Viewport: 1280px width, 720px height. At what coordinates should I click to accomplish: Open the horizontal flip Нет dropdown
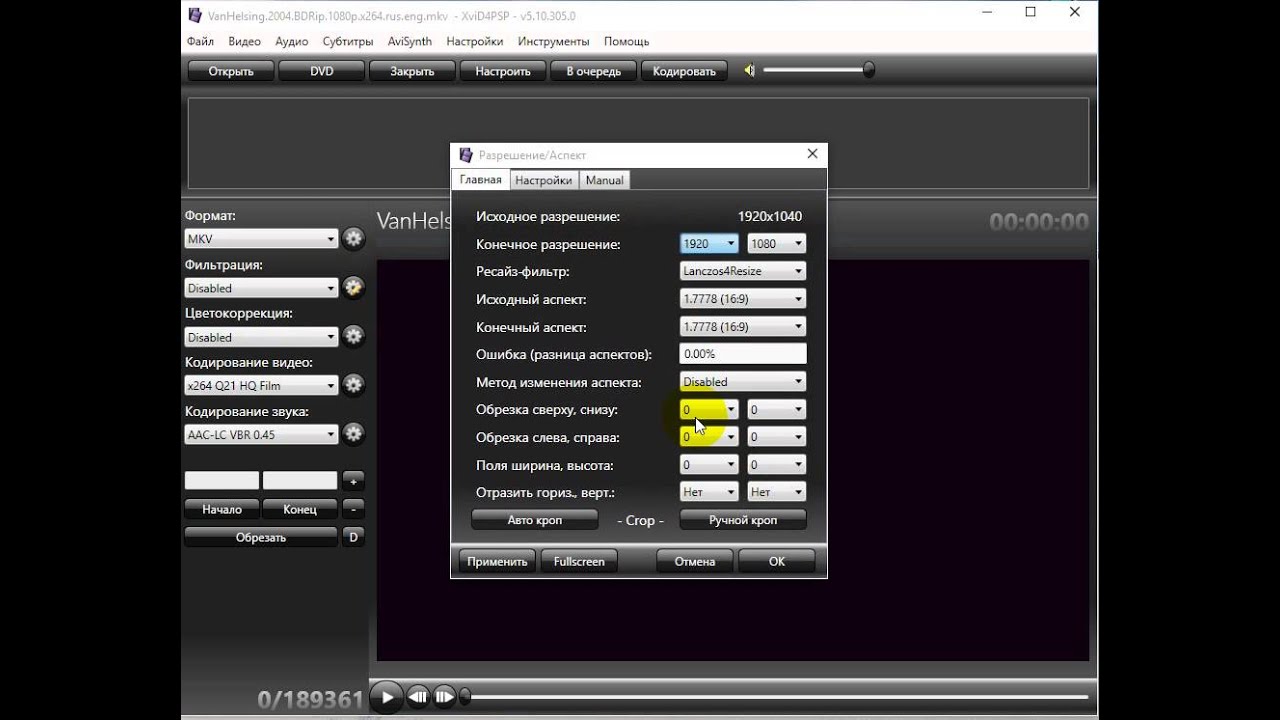coord(709,492)
